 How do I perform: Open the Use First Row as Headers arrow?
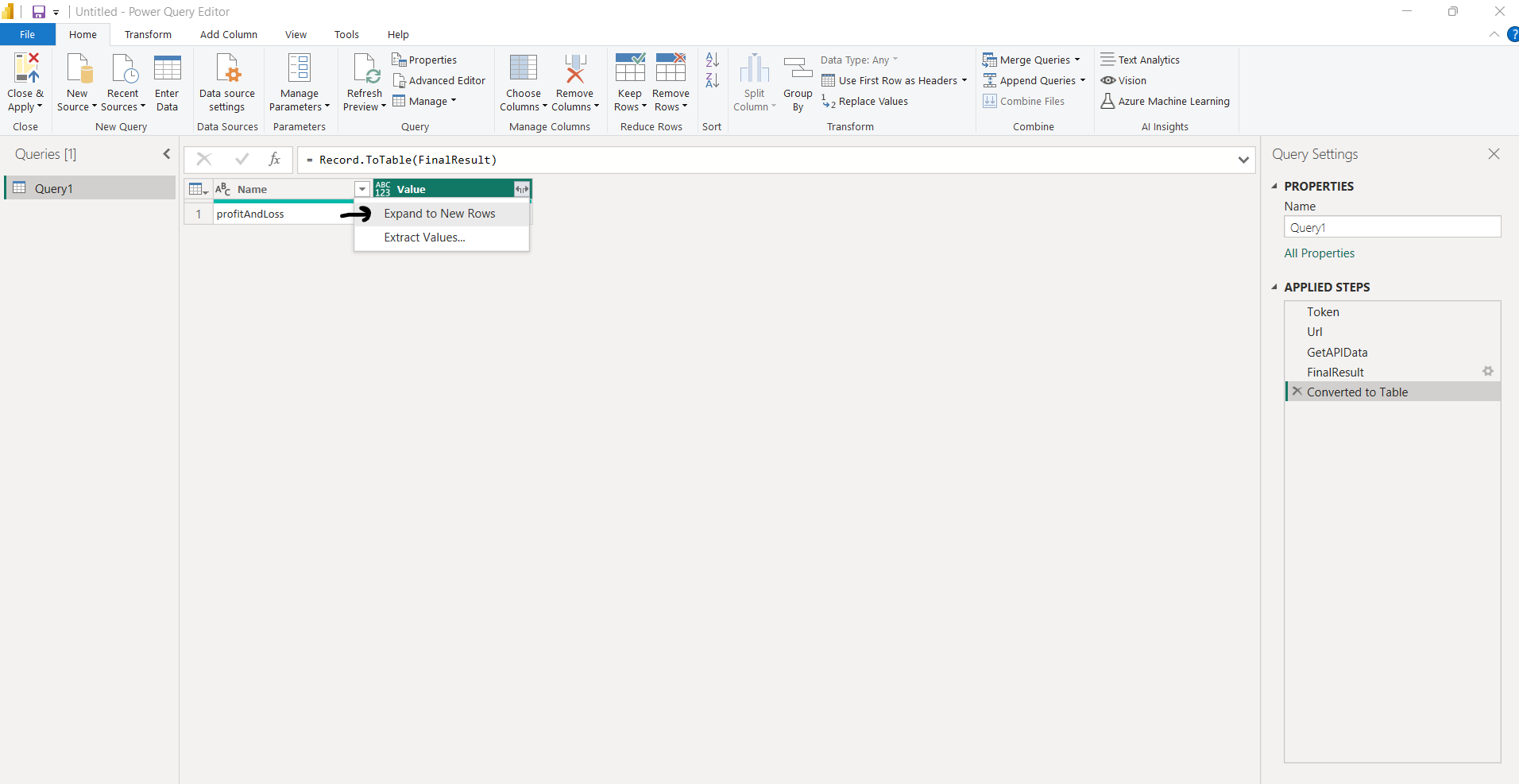tap(964, 80)
